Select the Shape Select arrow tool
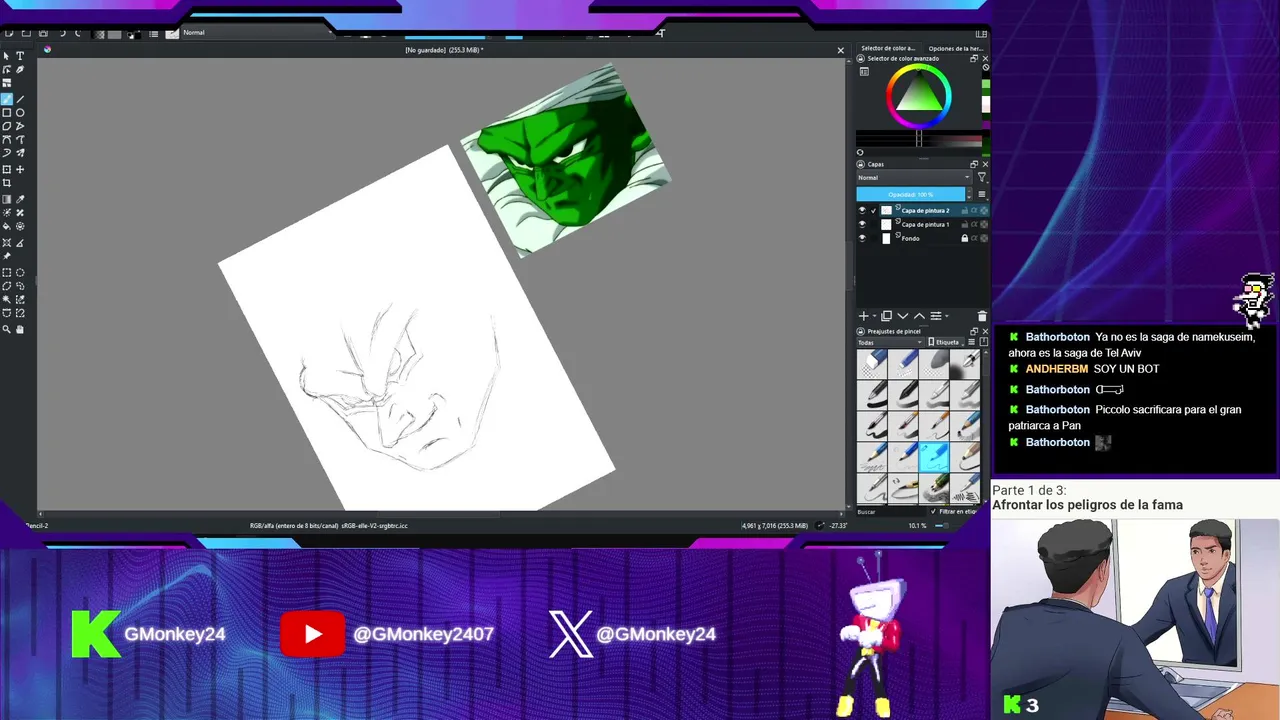 point(7,56)
